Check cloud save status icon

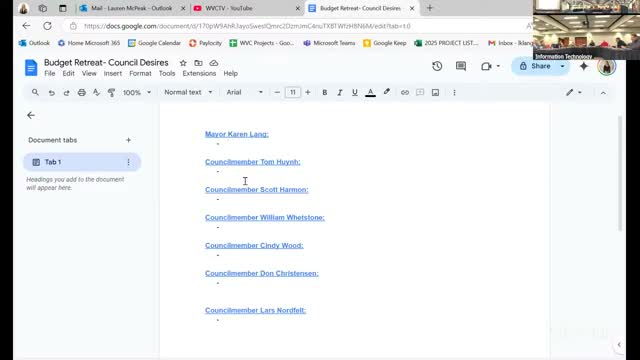click(x=213, y=63)
